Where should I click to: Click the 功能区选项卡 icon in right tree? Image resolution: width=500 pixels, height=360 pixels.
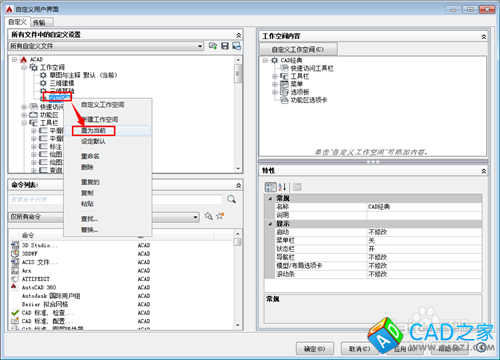click(x=284, y=100)
